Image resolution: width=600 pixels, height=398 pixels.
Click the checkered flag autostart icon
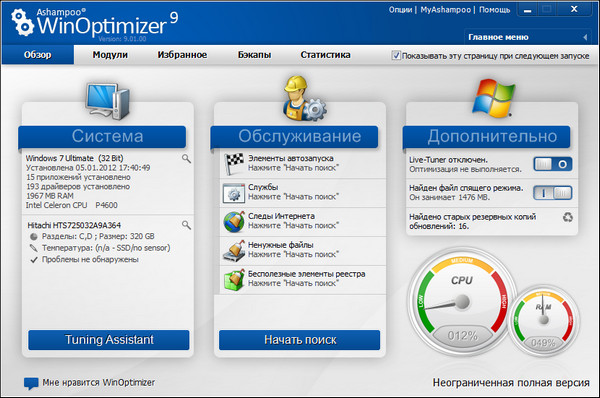pos(233,163)
